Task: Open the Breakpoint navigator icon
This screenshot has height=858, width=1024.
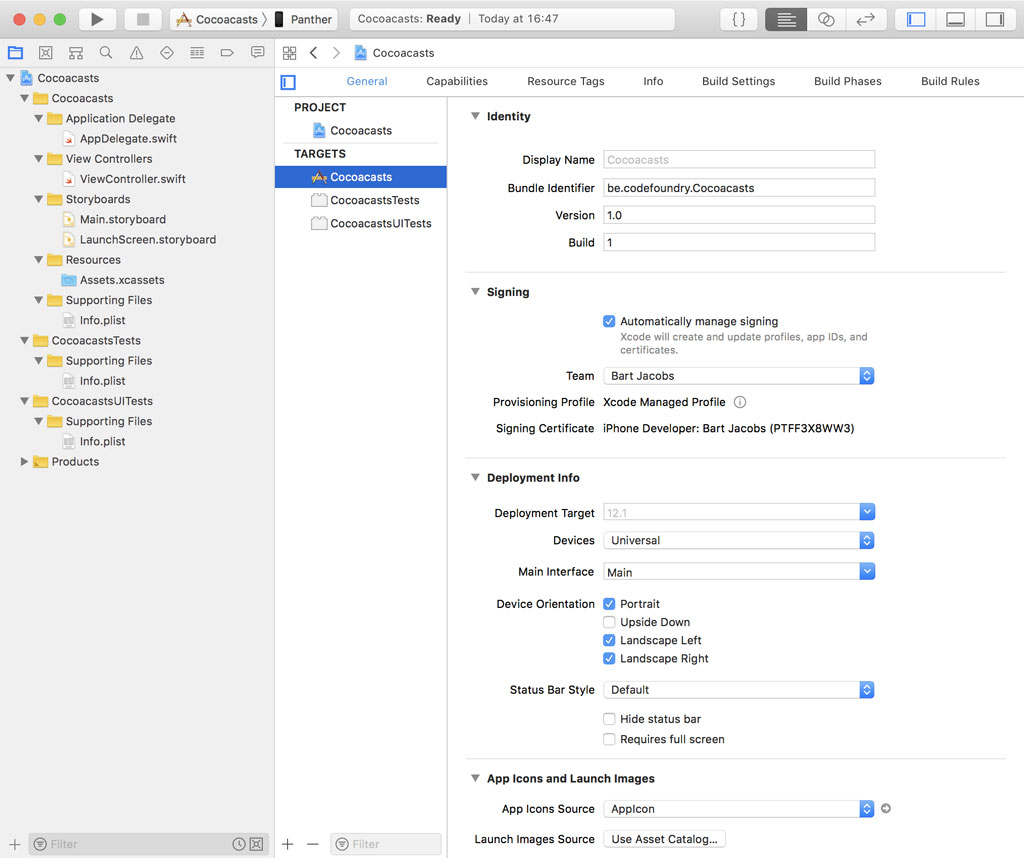Action: tap(225, 52)
